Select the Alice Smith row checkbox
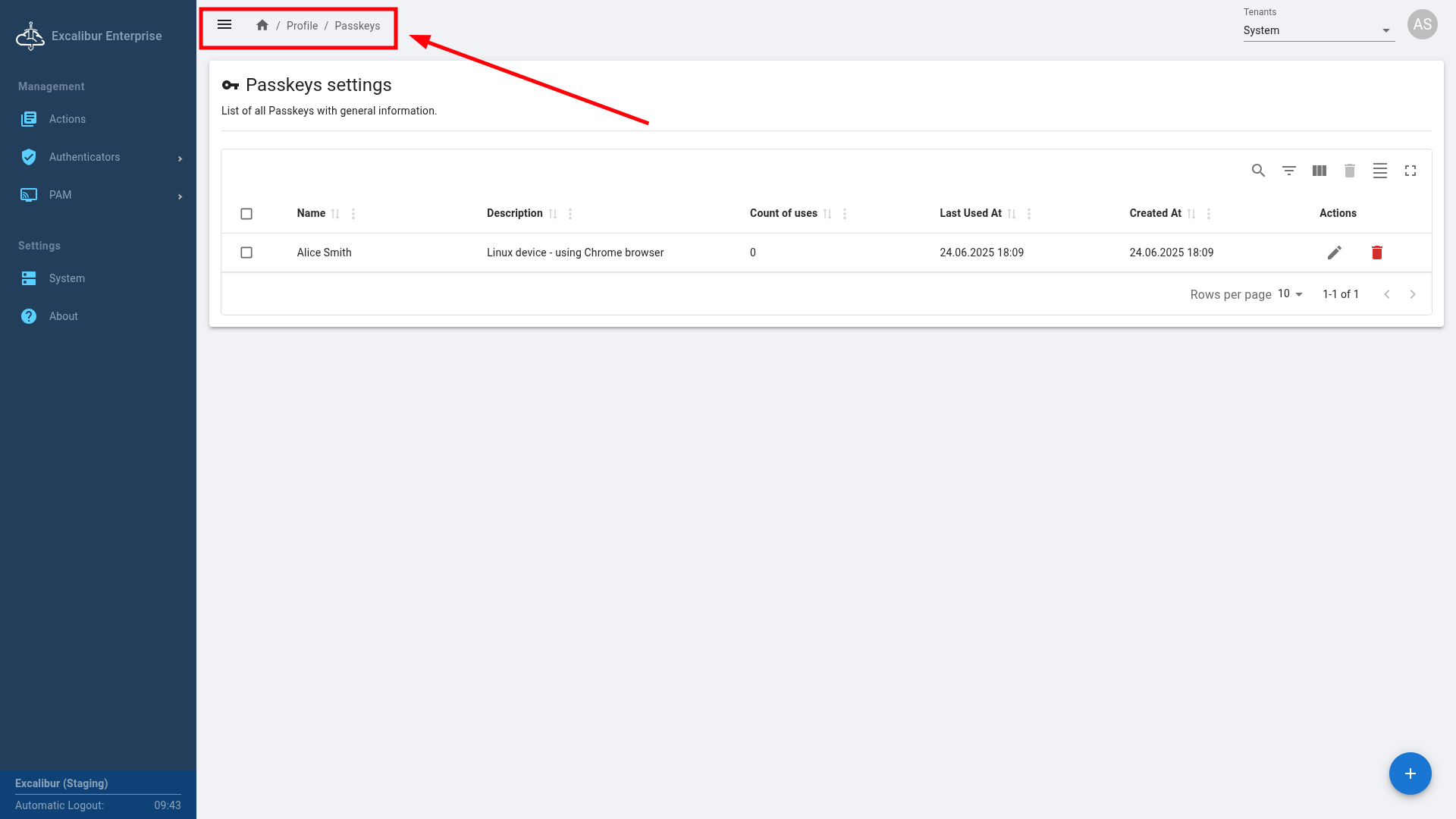Viewport: 1456px width, 819px height. [246, 253]
